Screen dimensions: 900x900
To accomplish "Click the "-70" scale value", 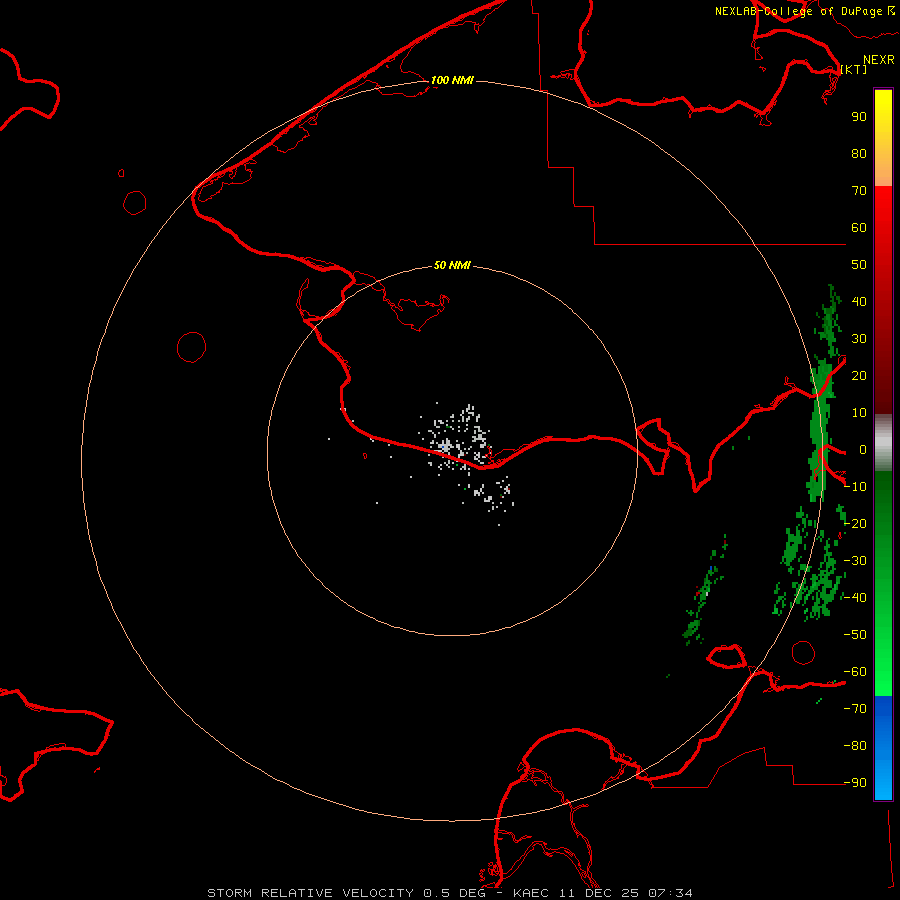I will point(855,709).
